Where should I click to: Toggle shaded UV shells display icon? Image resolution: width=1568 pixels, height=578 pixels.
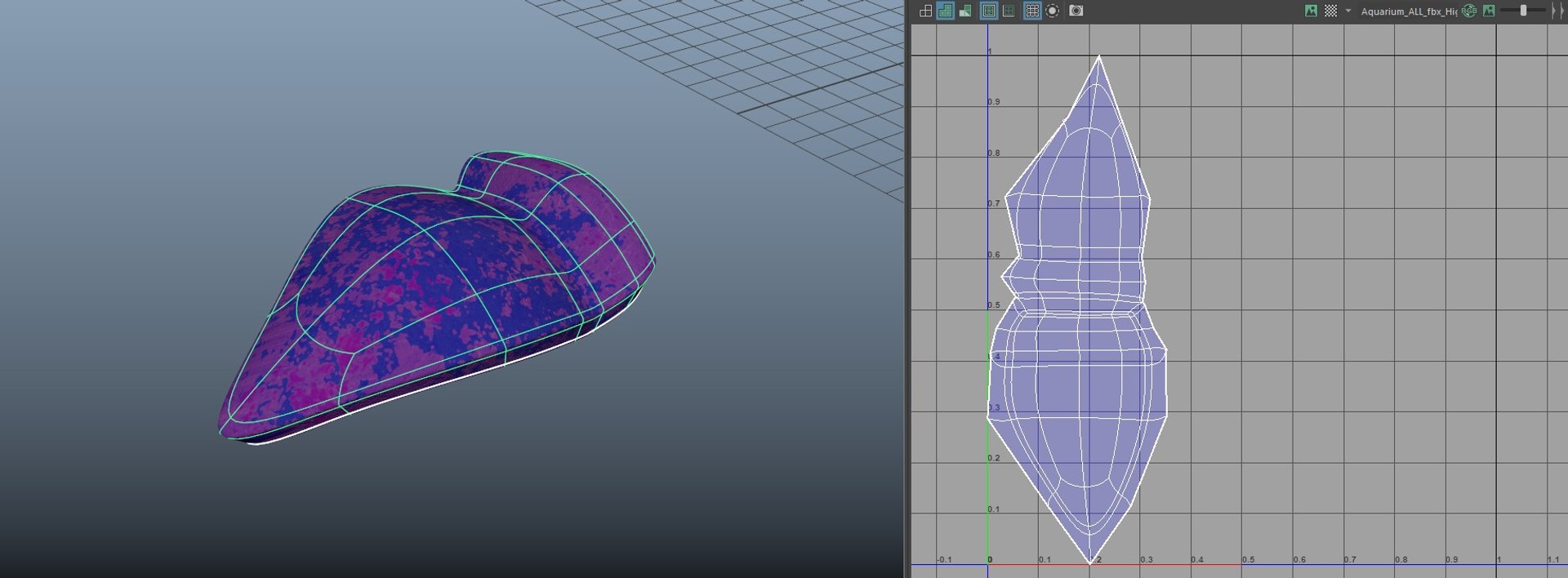point(946,11)
